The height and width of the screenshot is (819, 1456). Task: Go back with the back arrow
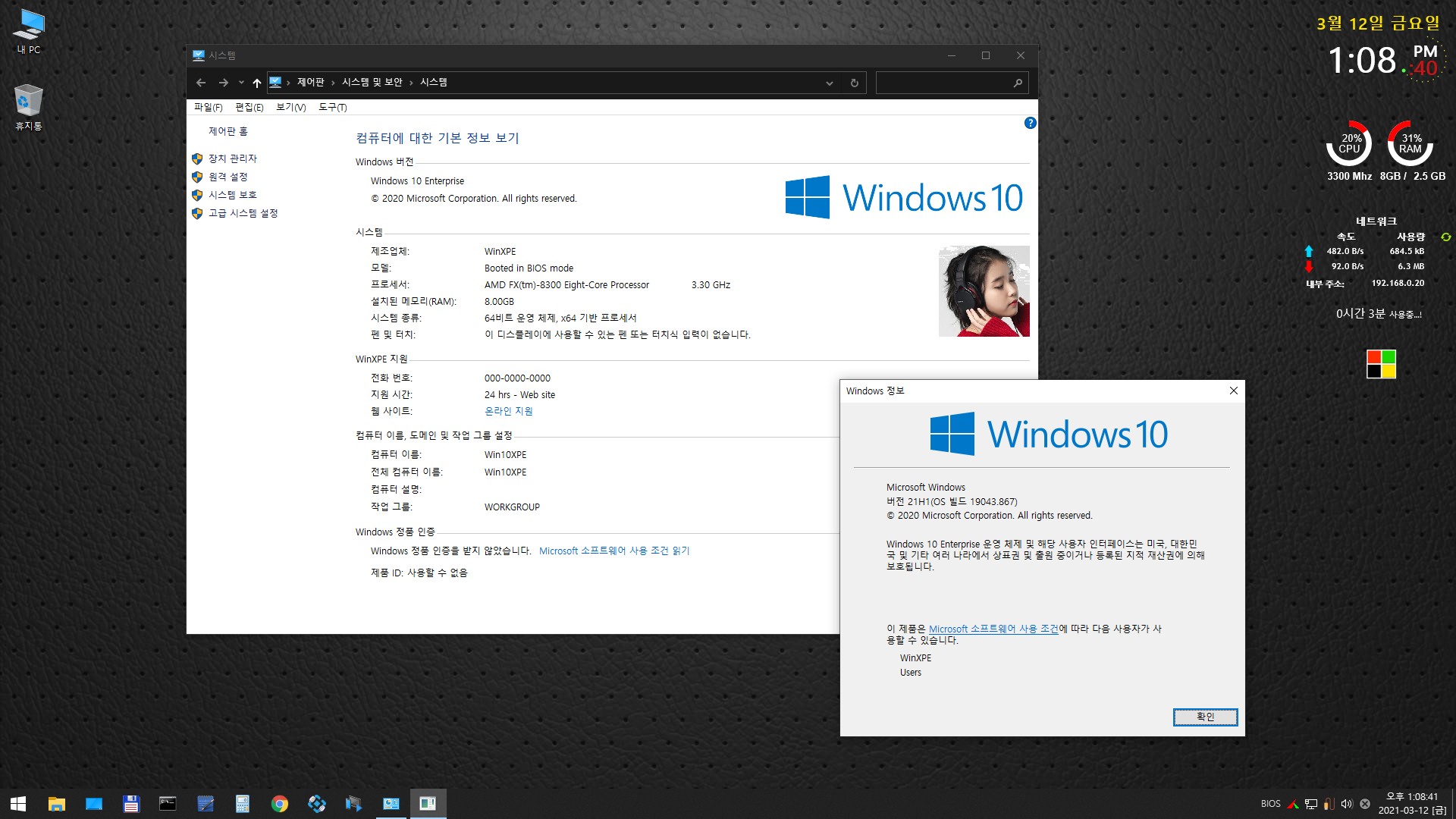click(x=201, y=83)
